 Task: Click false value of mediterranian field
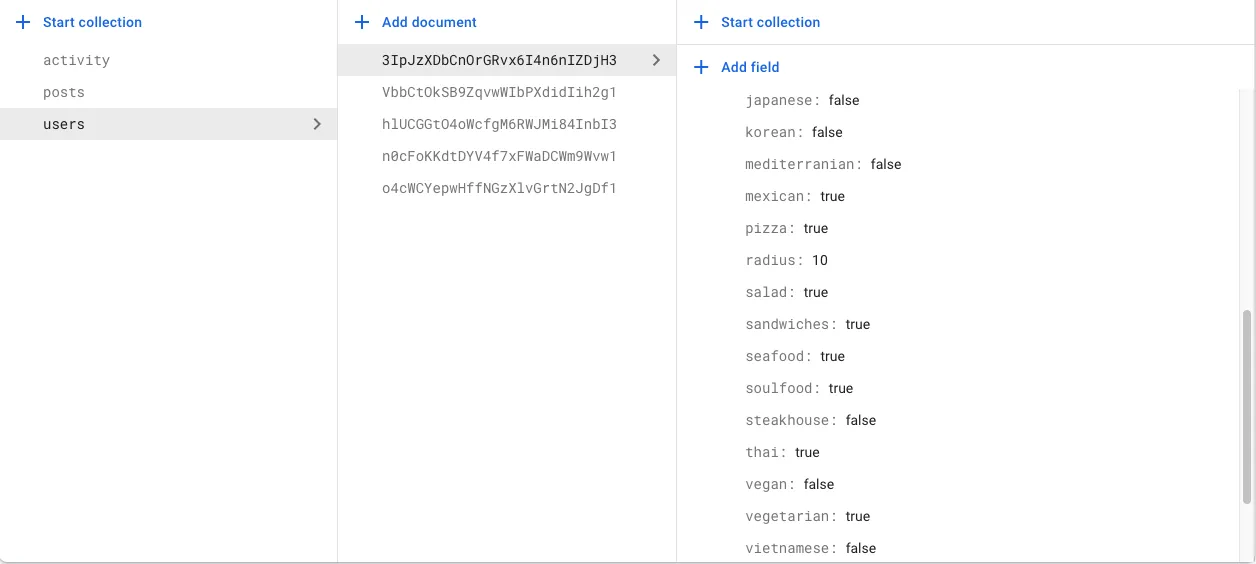[x=886, y=164]
